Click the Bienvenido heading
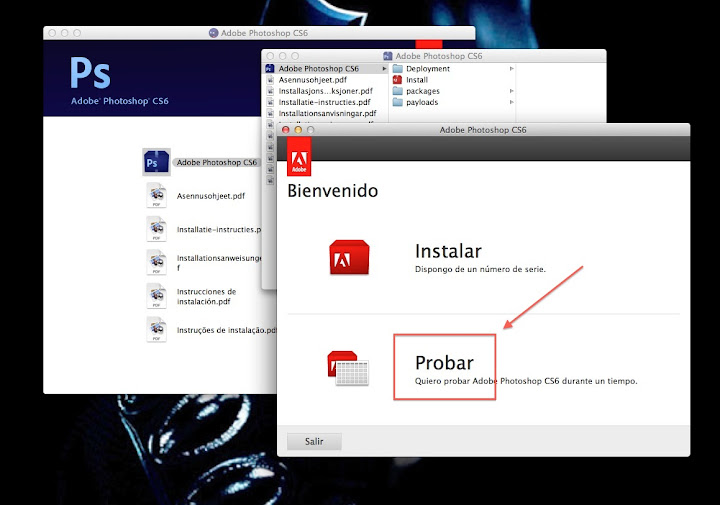The width and height of the screenshot is (720, 505). tap(332, 191)
